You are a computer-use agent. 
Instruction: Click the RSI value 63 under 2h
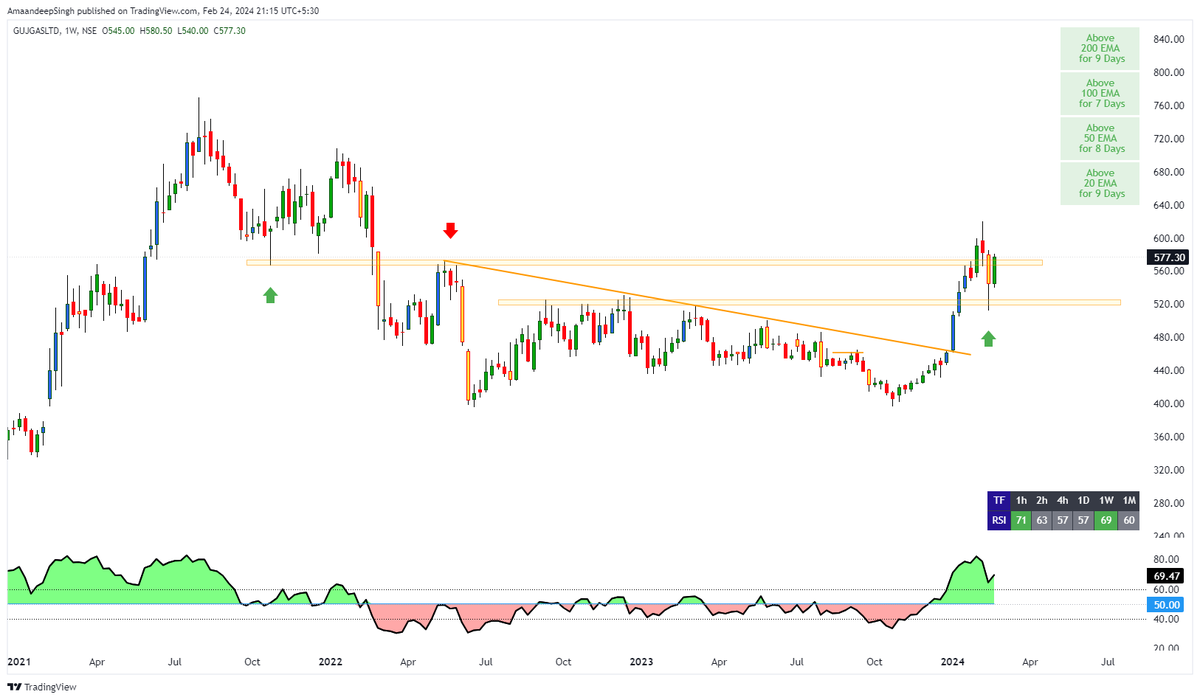[1042, 520]
